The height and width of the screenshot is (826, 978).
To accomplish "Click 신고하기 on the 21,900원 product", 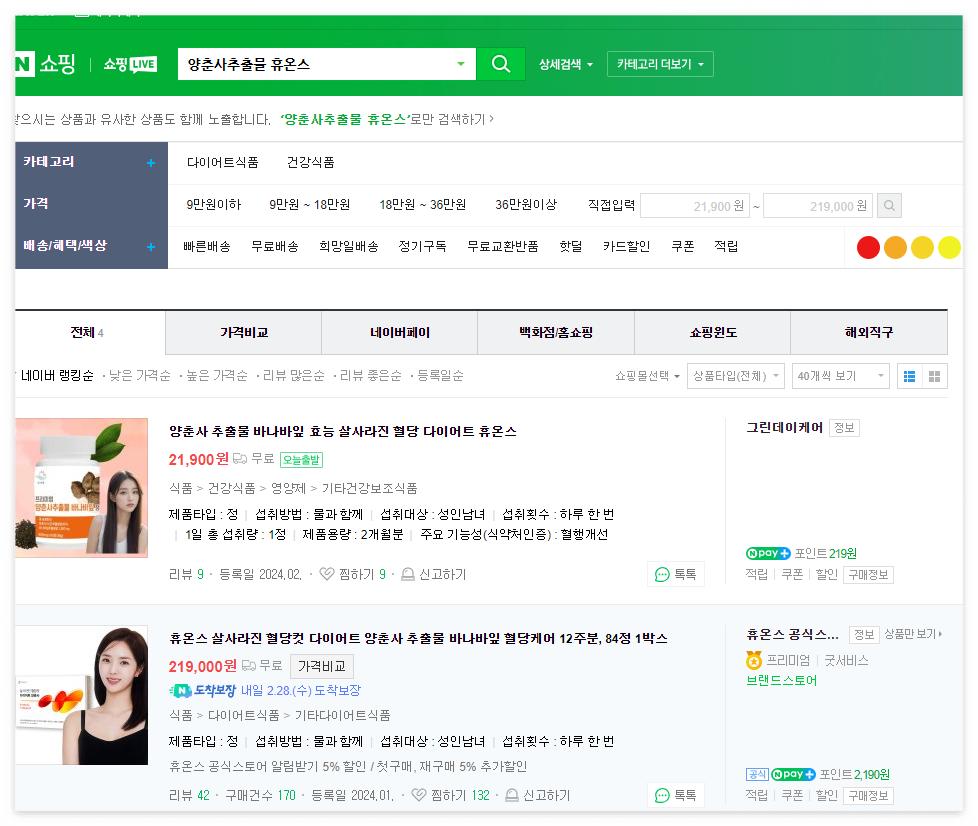I will [434, 574].
